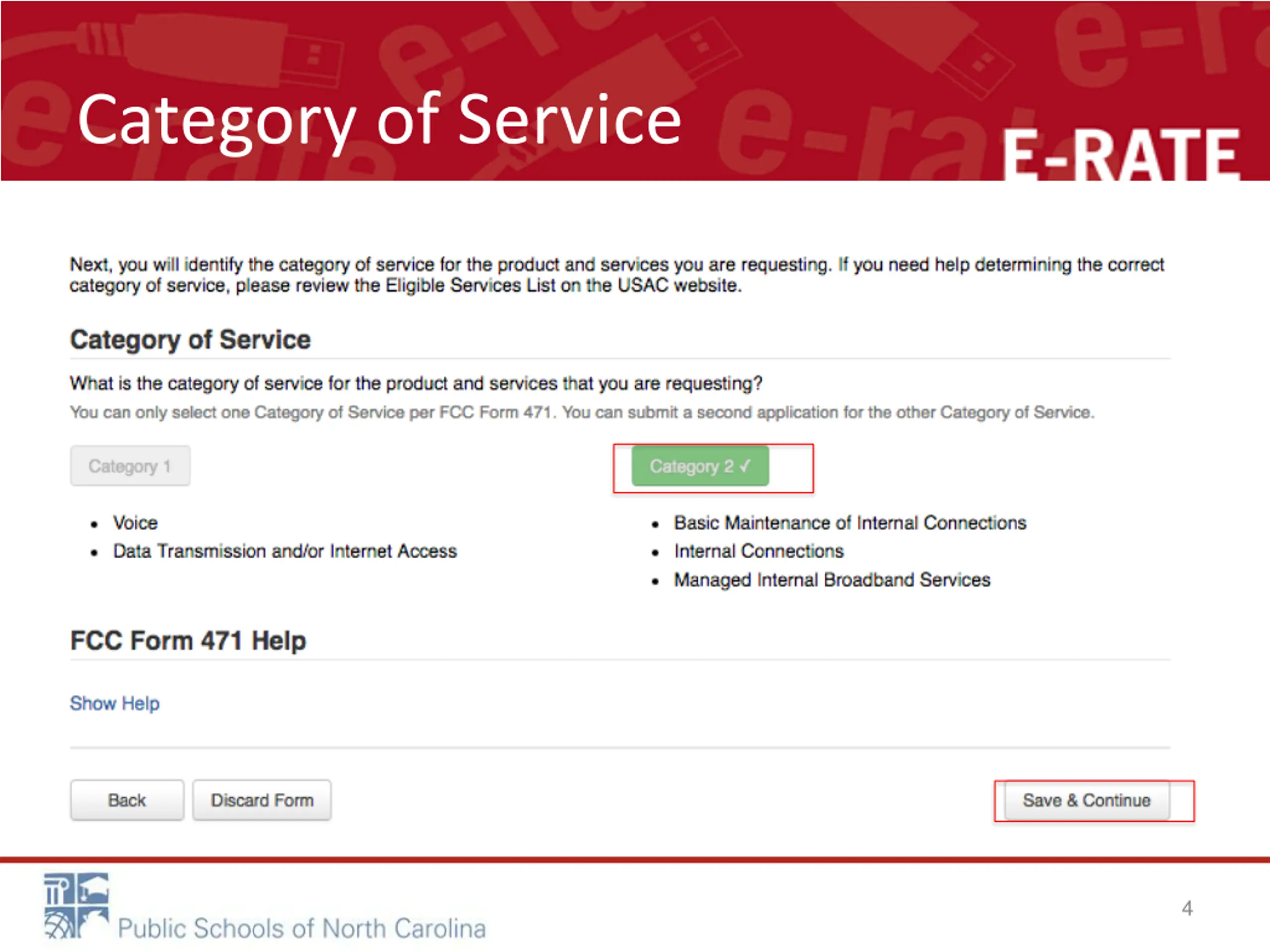Click the gray note about FCC Form 471
The width and height of the screenshot is (1270, 952).
tap(582, 413)
